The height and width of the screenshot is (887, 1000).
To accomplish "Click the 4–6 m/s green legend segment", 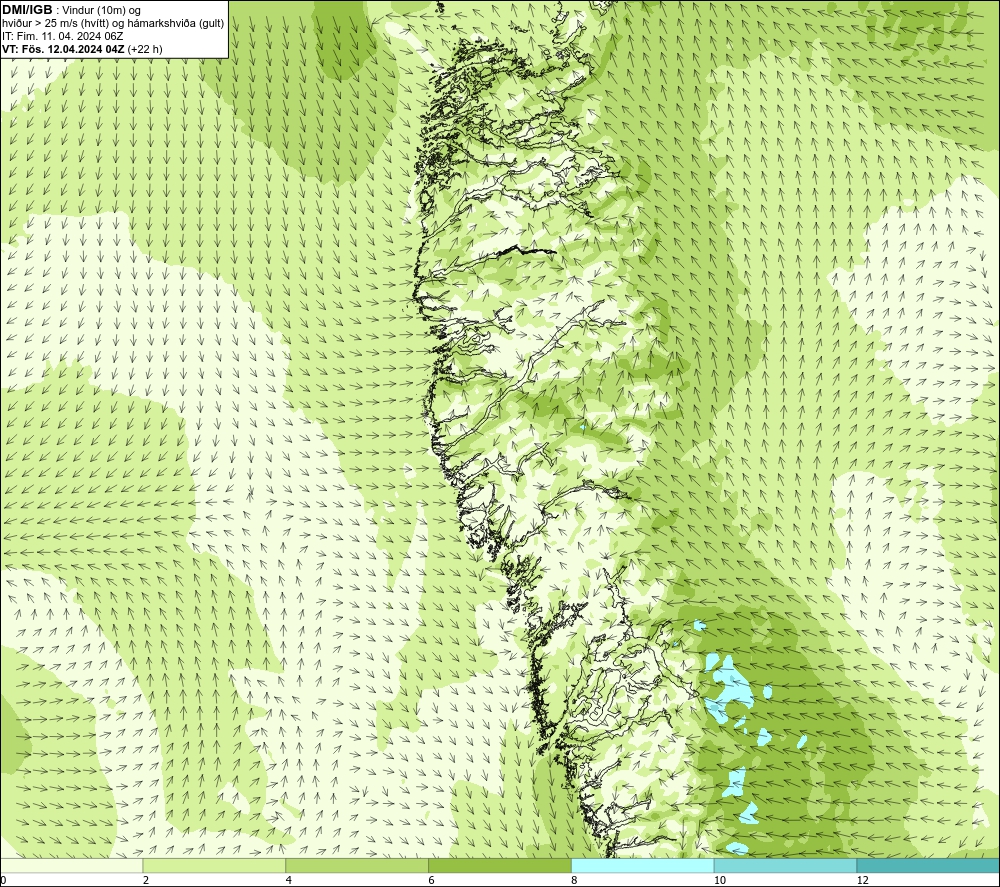I will [x=357, y=865].
